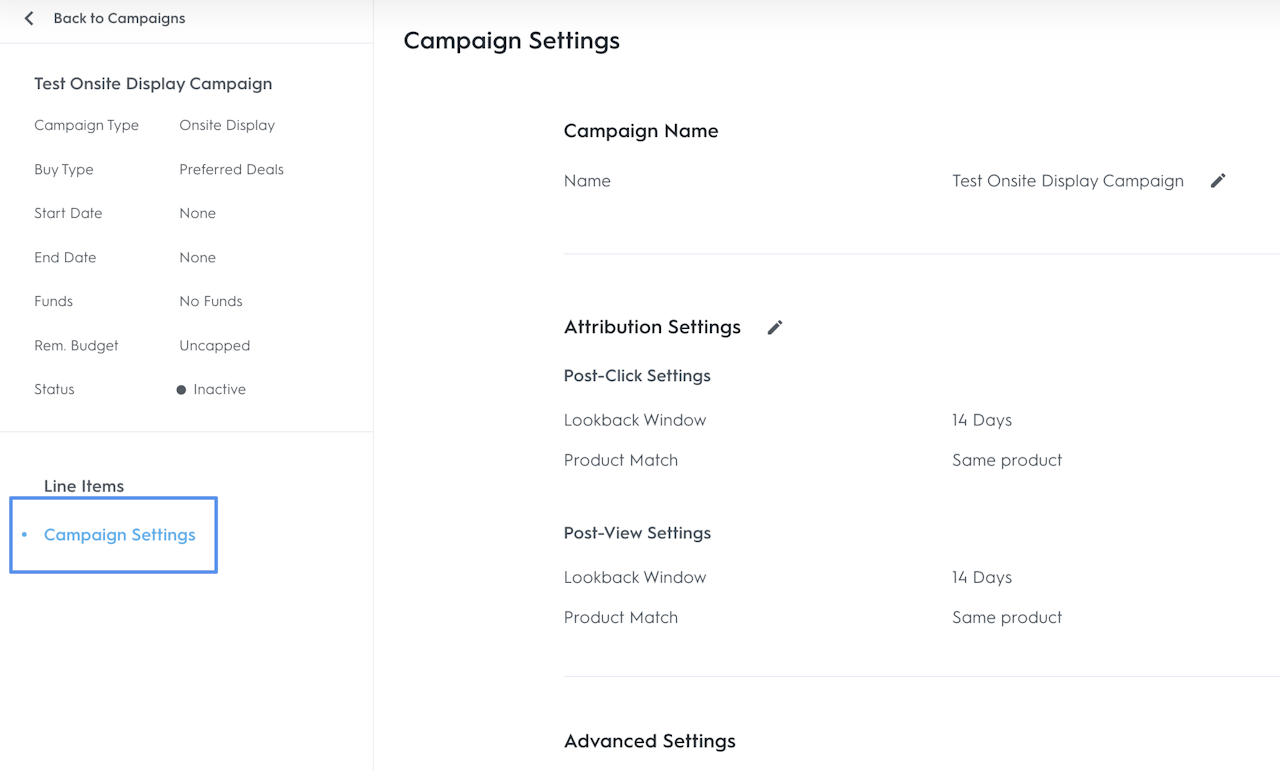Edit Attribution Settings with pencil icon
The height and width of the screenshot is (770, 1280).
[x=774, y=327]
